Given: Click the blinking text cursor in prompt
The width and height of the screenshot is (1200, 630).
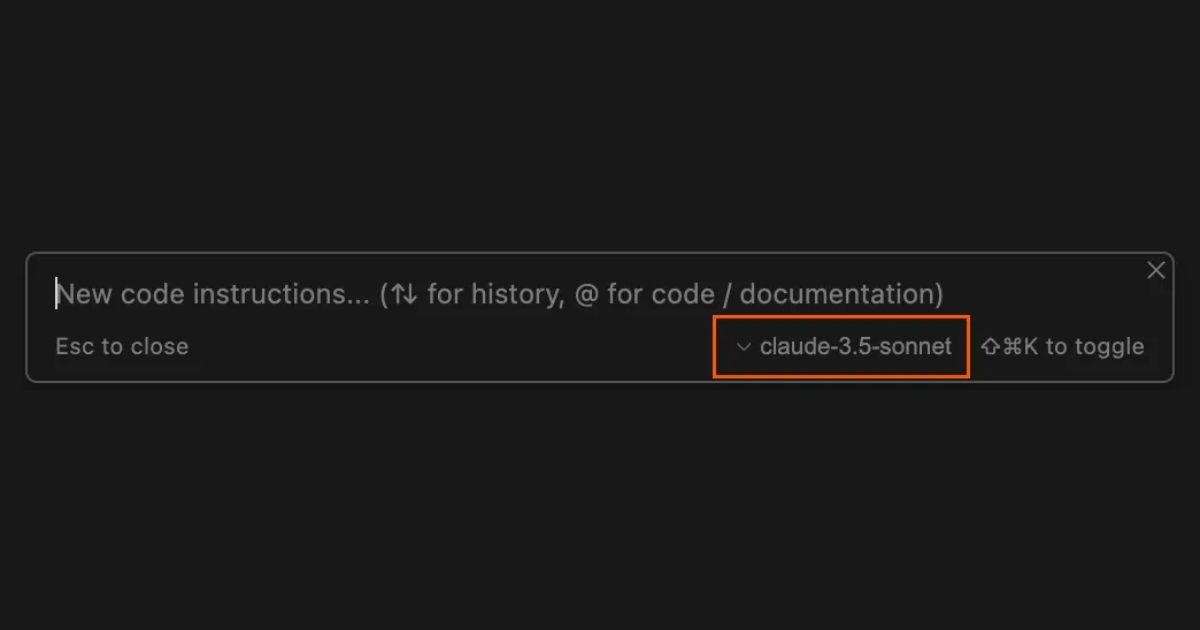Looking at the screenshot, I should [x=56, y=293].
